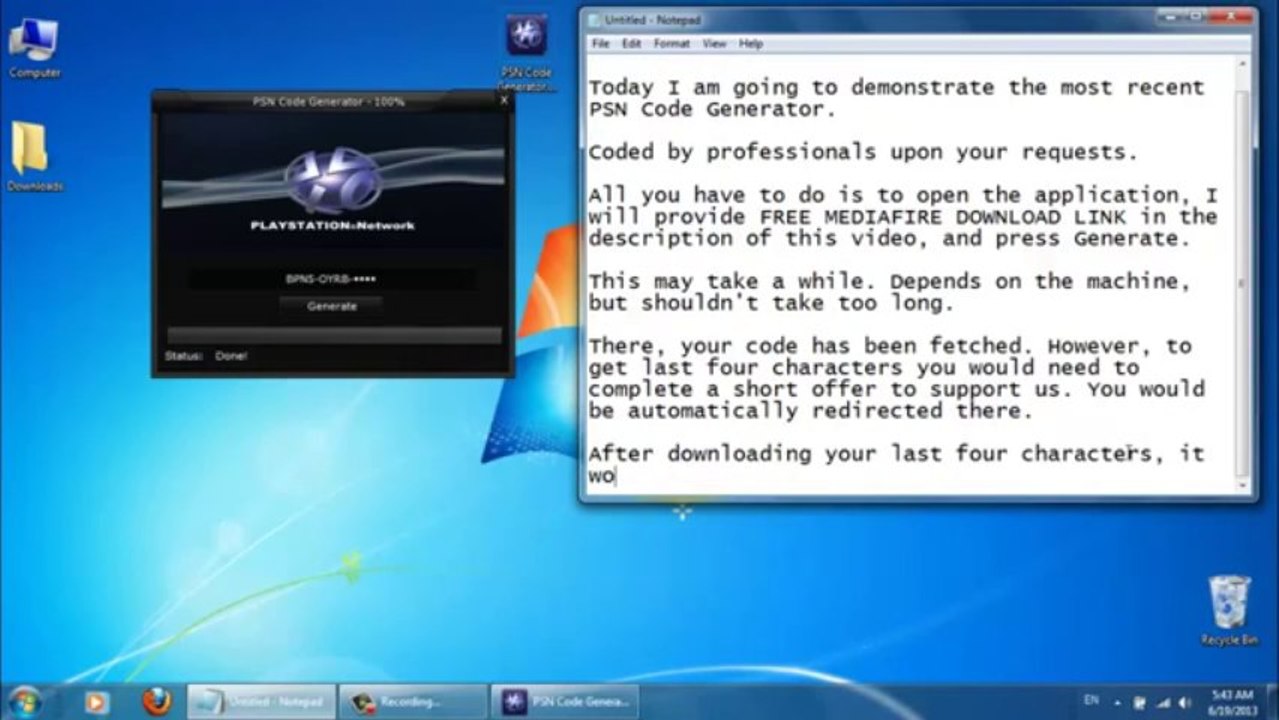This screenshot has height=720, width=1279.
Task: Click the Notepad title bar icon
Action: (x=594, y=20)
